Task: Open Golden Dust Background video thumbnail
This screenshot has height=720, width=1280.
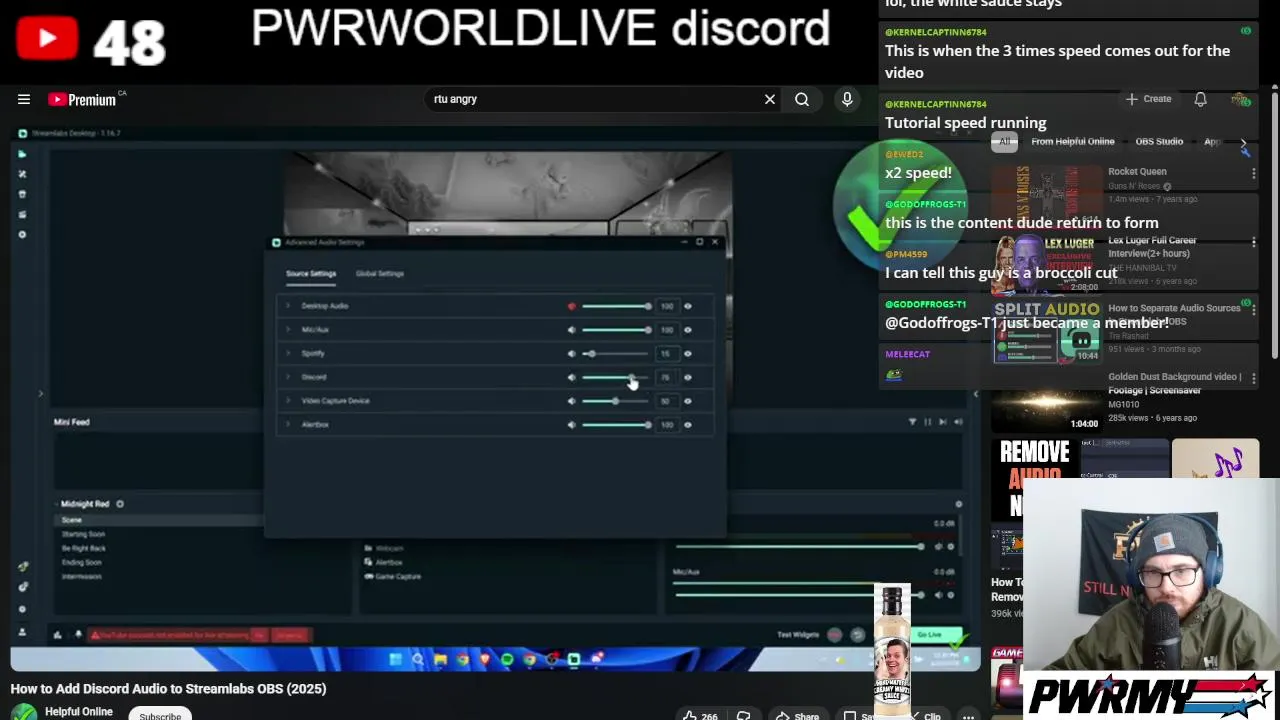Action: coord(1046,400)
